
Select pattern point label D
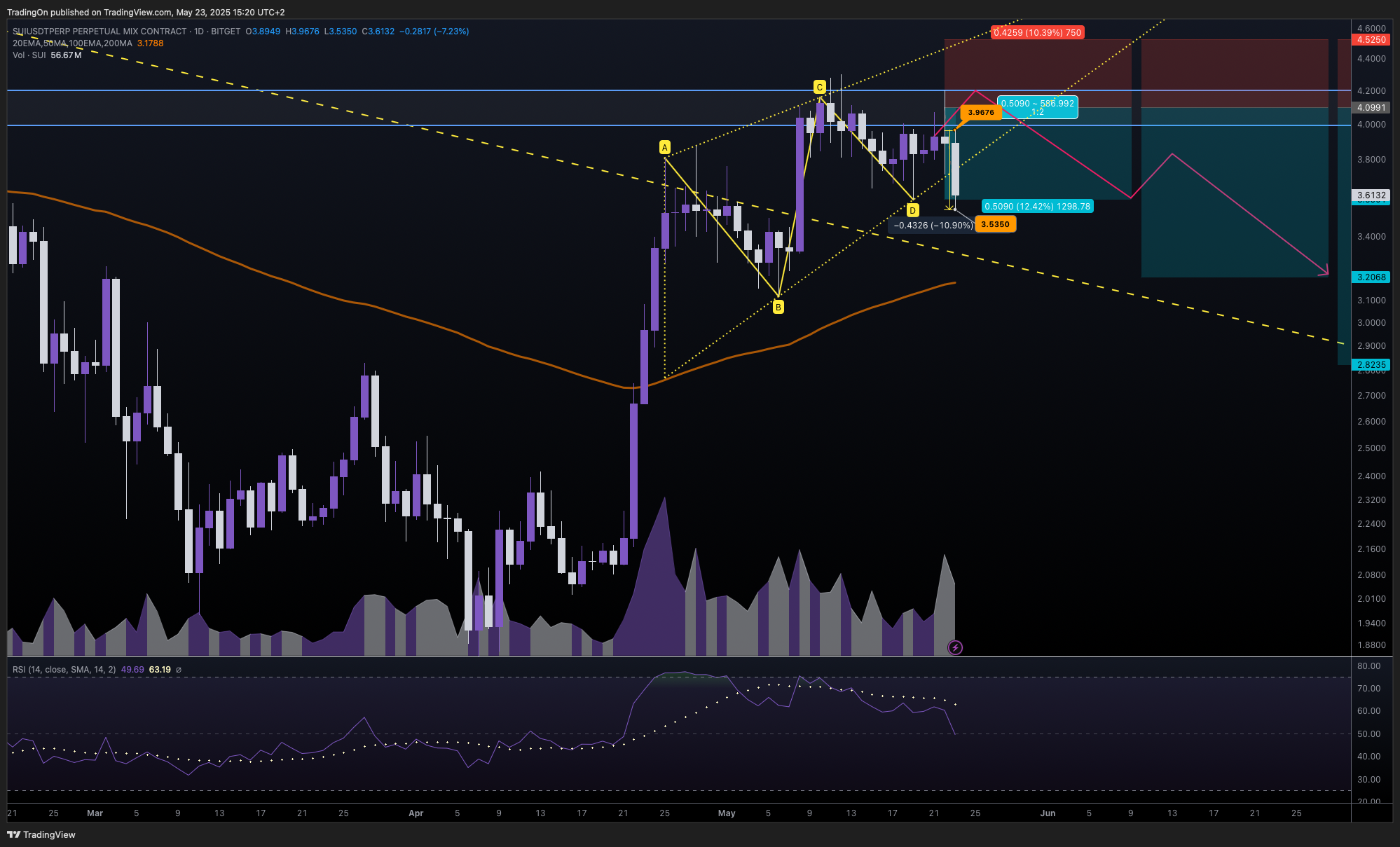(912, 210)
